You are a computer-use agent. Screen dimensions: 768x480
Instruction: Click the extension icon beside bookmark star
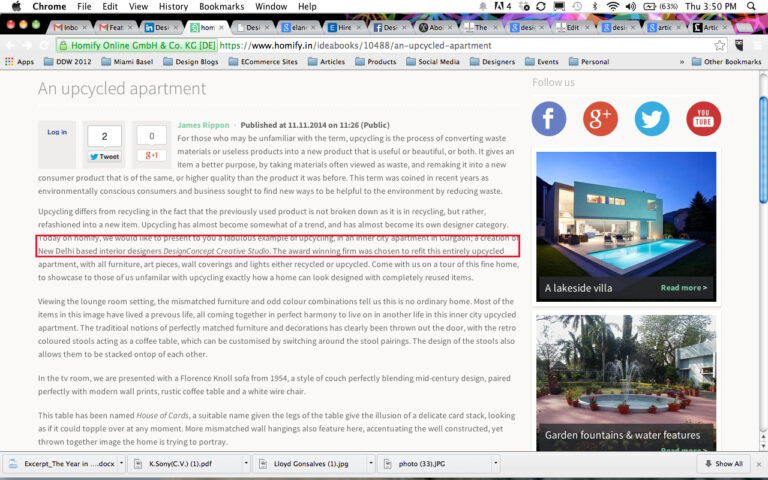pyautogui.click(x=739, y=46)
